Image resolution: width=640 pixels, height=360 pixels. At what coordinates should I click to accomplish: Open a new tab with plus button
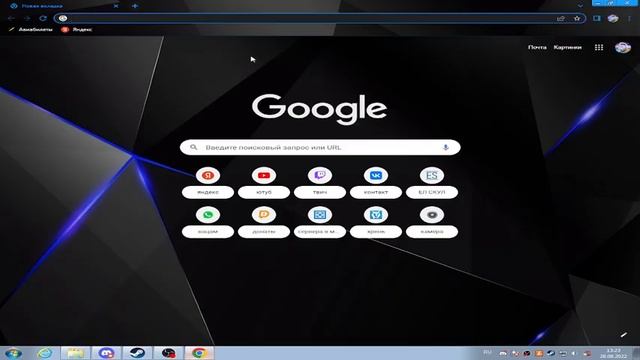click(135, 6)
